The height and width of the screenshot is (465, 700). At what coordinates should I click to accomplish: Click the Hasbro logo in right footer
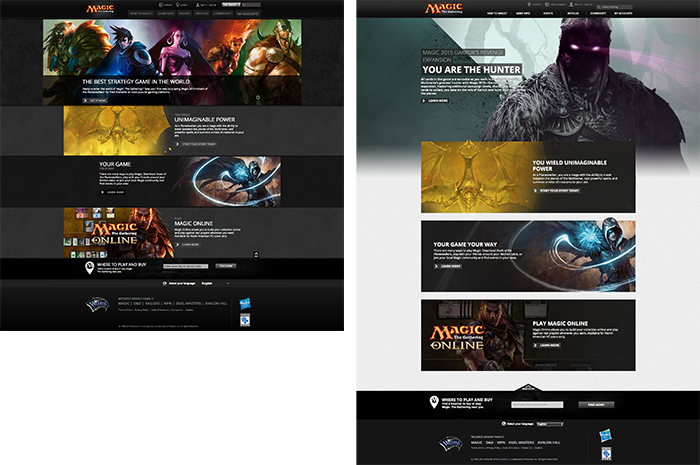[606, 435]
